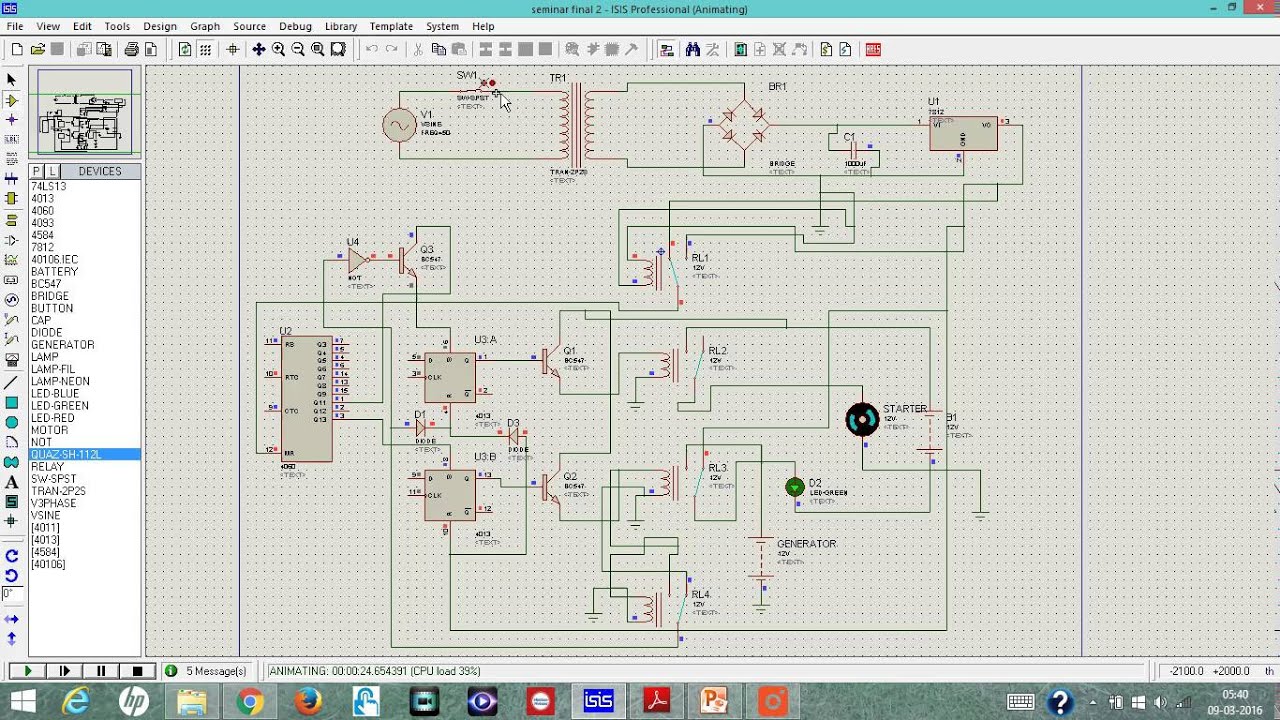Zoom in on the schematic

coord(278,49)
